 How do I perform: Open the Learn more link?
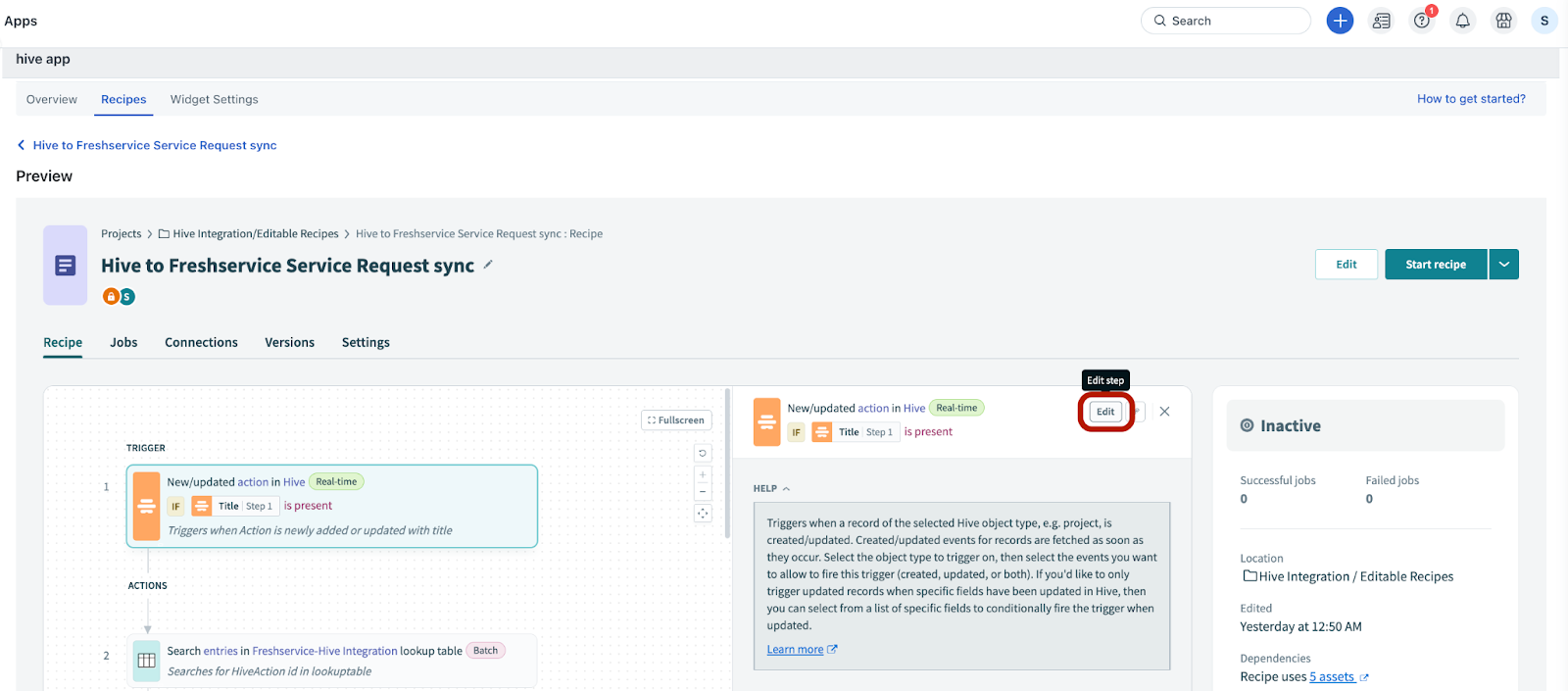point(802,650)
